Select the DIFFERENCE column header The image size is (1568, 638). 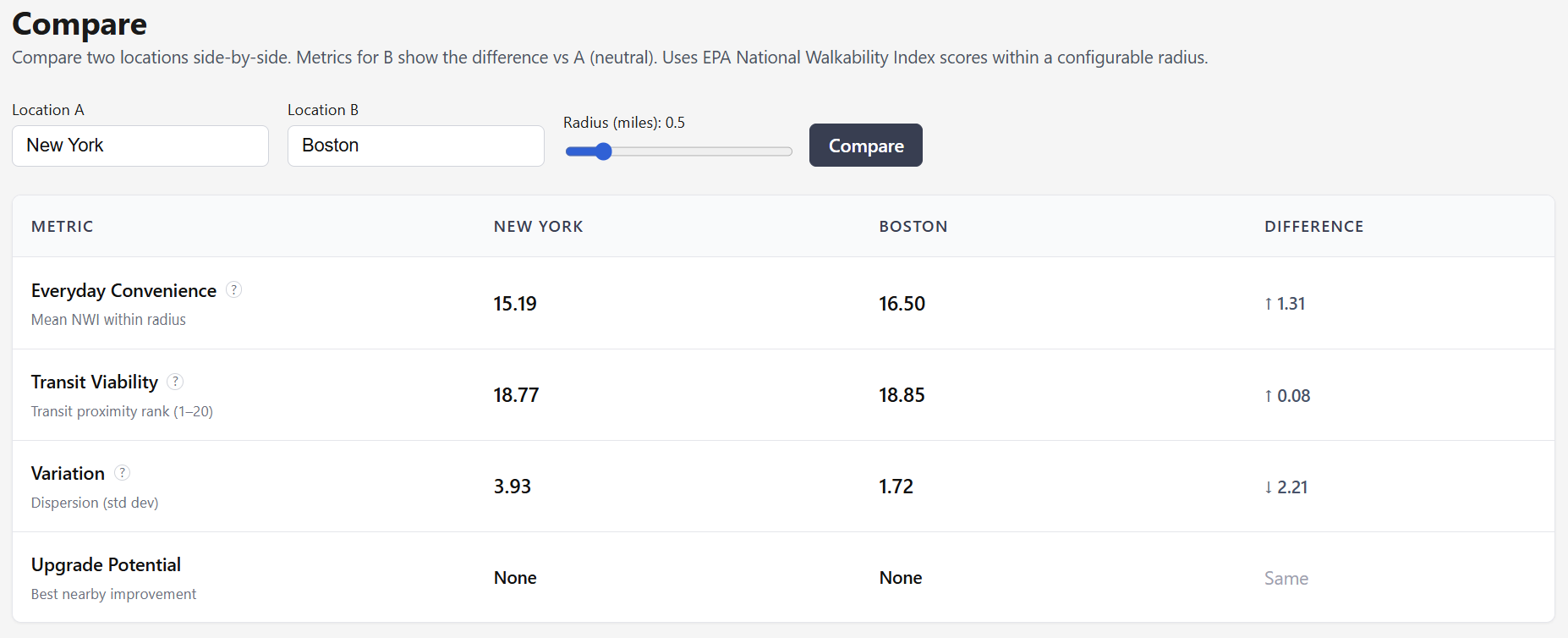tap(1314, 226)
